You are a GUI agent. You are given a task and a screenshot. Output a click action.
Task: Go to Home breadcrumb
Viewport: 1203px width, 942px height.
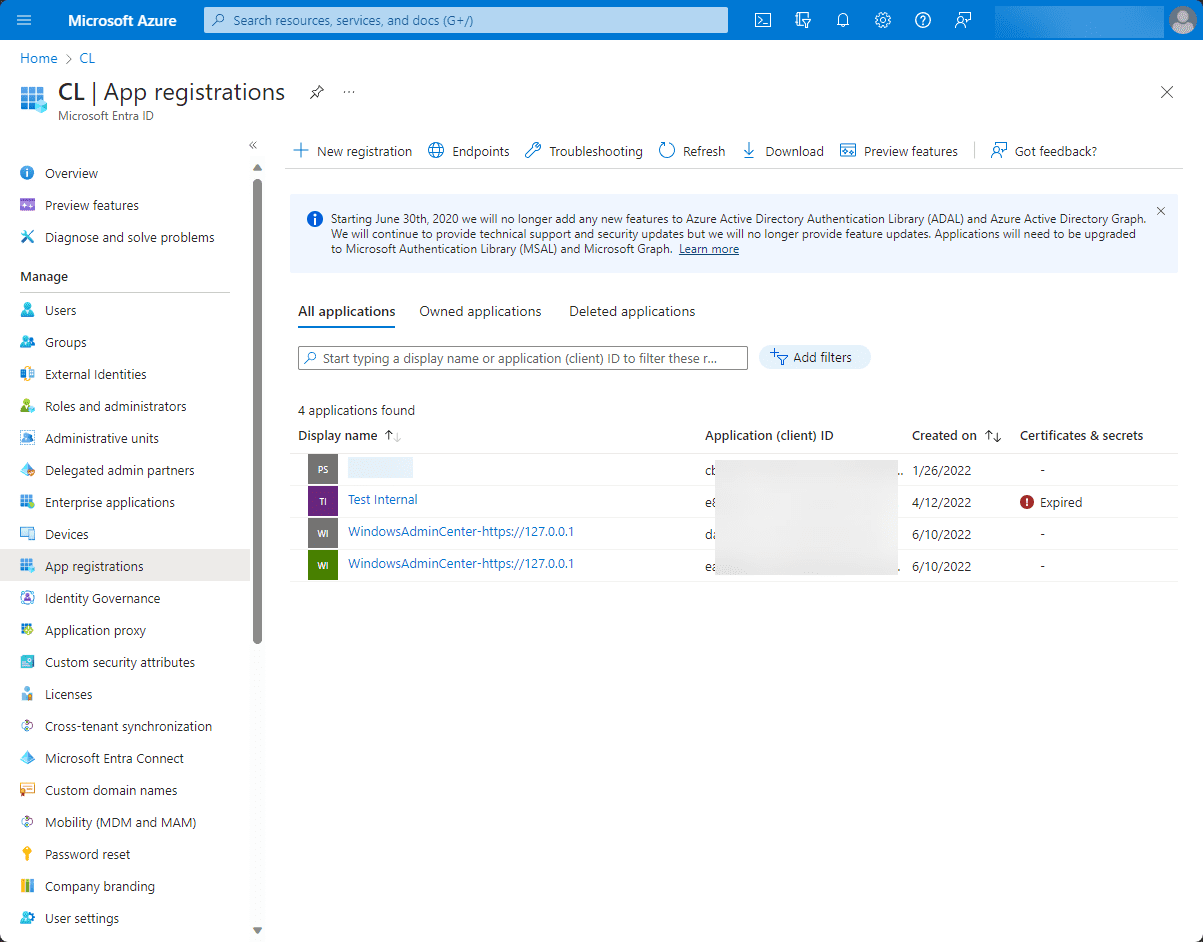[x=39, y=58]
